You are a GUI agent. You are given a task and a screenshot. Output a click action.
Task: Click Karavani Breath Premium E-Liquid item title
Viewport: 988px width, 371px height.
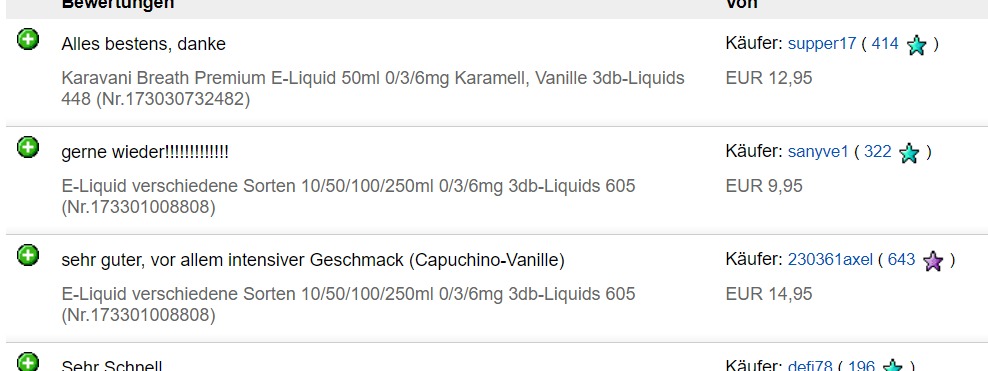[x=373, y=88]
